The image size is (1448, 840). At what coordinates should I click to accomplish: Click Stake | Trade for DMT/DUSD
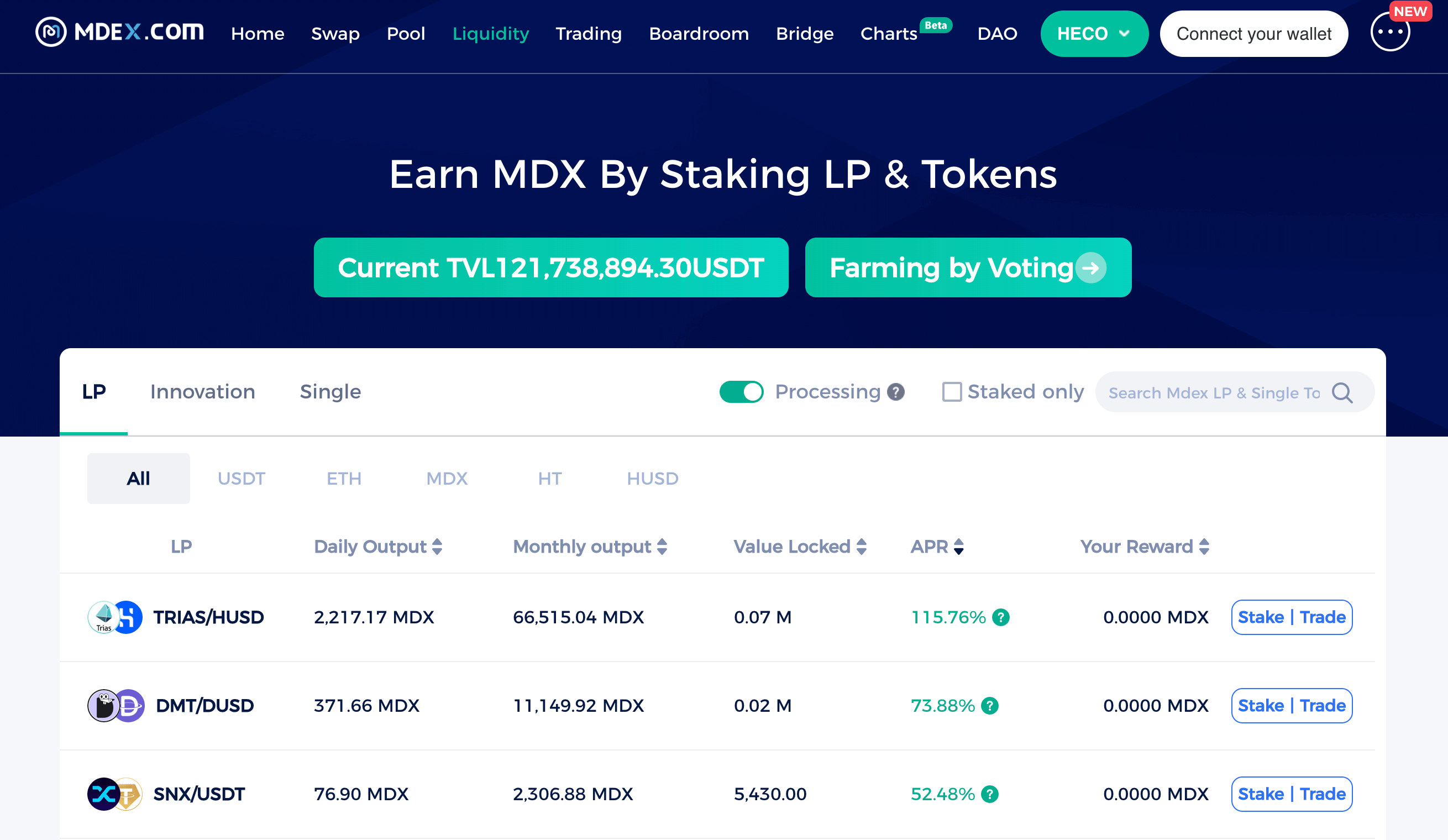(1292, 706)
